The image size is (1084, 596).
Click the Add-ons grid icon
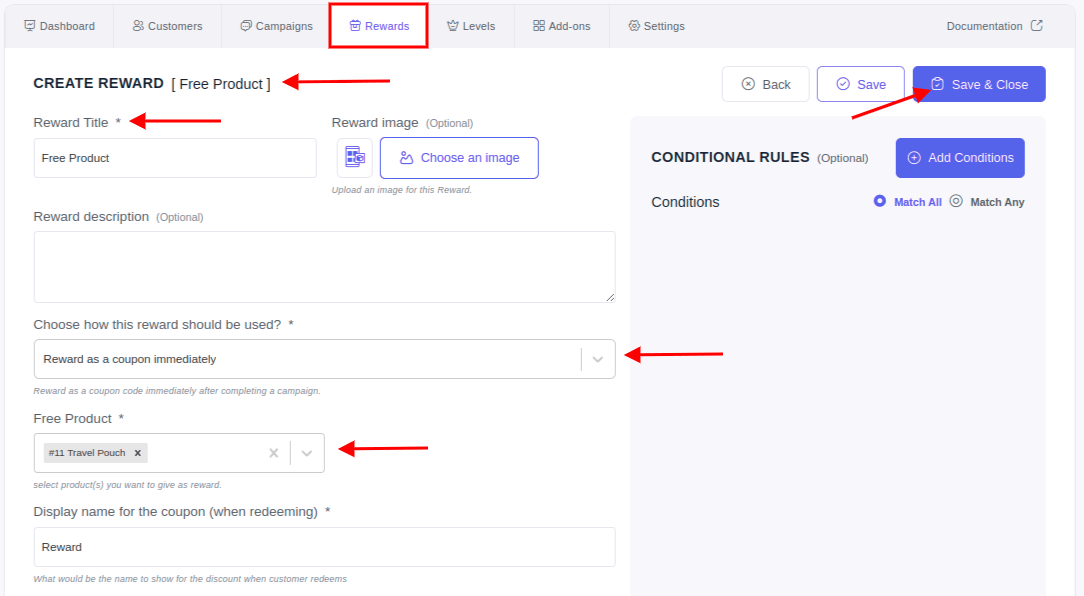click(539, 26)
